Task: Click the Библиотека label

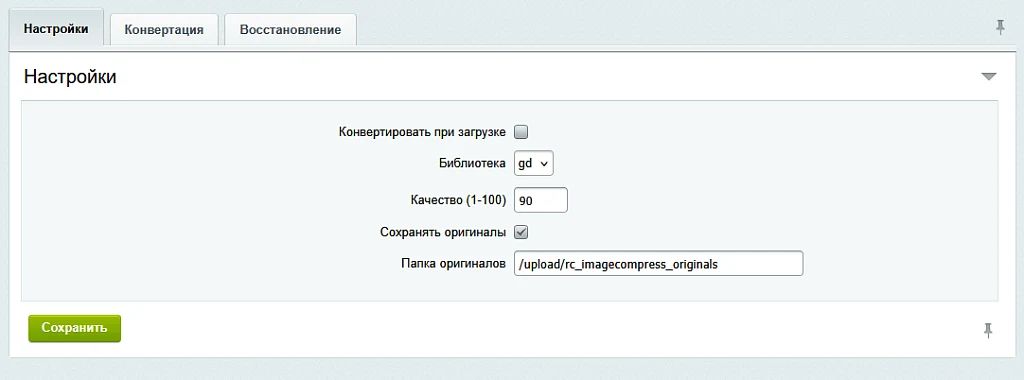Action: 472,163
